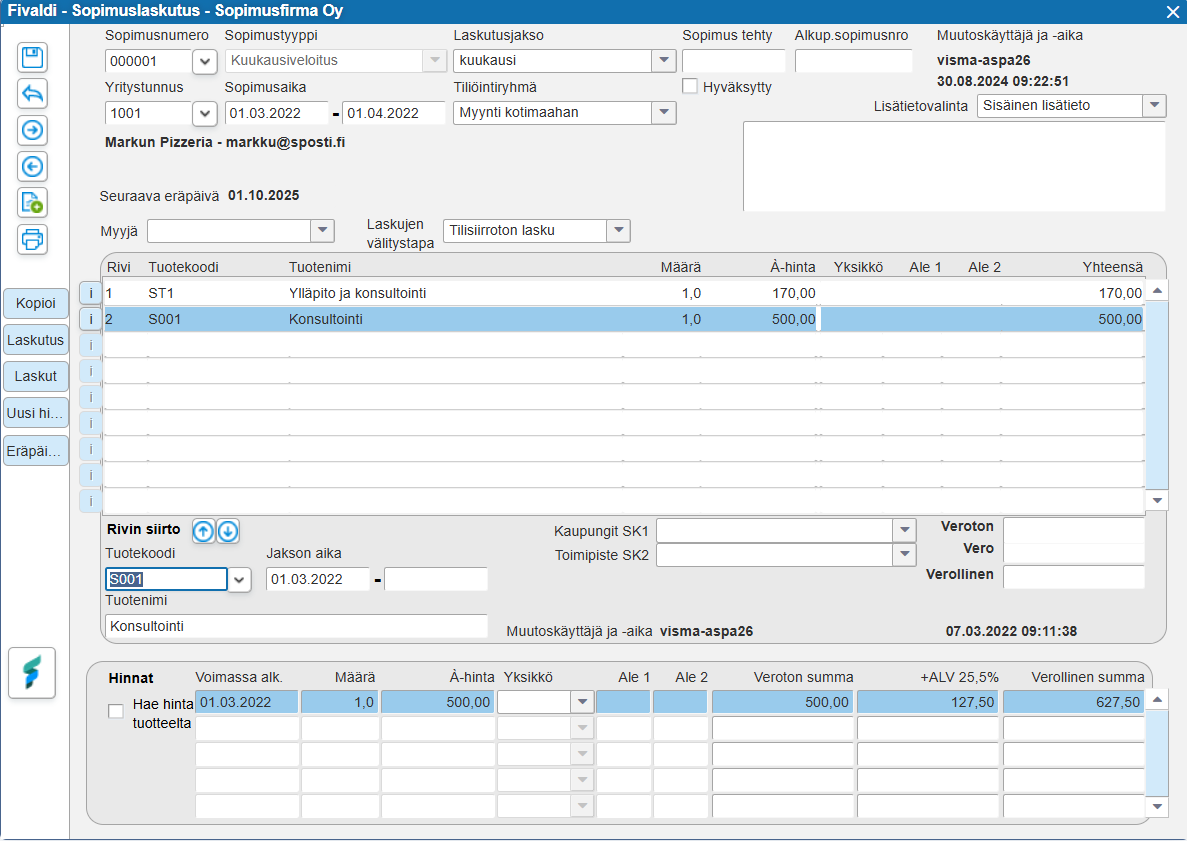This screenshot has width=1187, height=841.
Task: Tick the Hae hinta tuotteelta checkbox
Action: pos(116,711)
